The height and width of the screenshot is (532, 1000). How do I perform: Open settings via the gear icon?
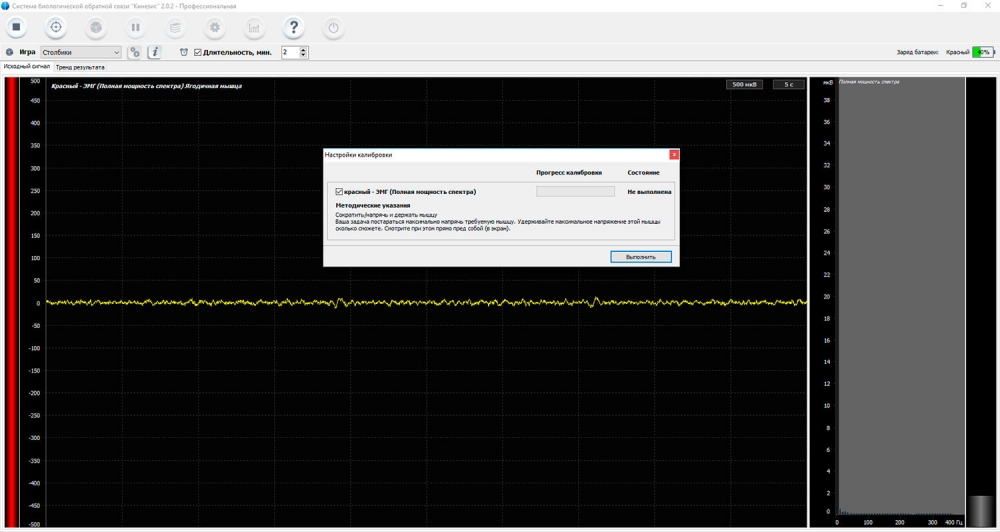click(214, 27)
